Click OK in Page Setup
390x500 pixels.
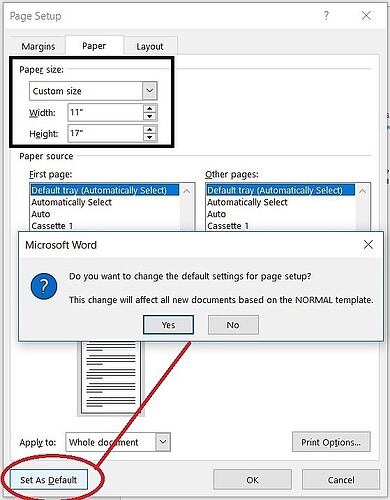252,480
